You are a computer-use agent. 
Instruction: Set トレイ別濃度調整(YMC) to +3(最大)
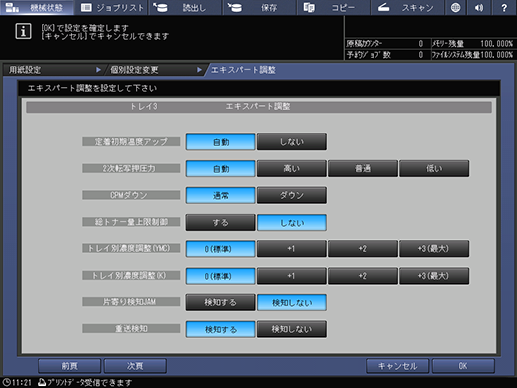click(434, 249)
